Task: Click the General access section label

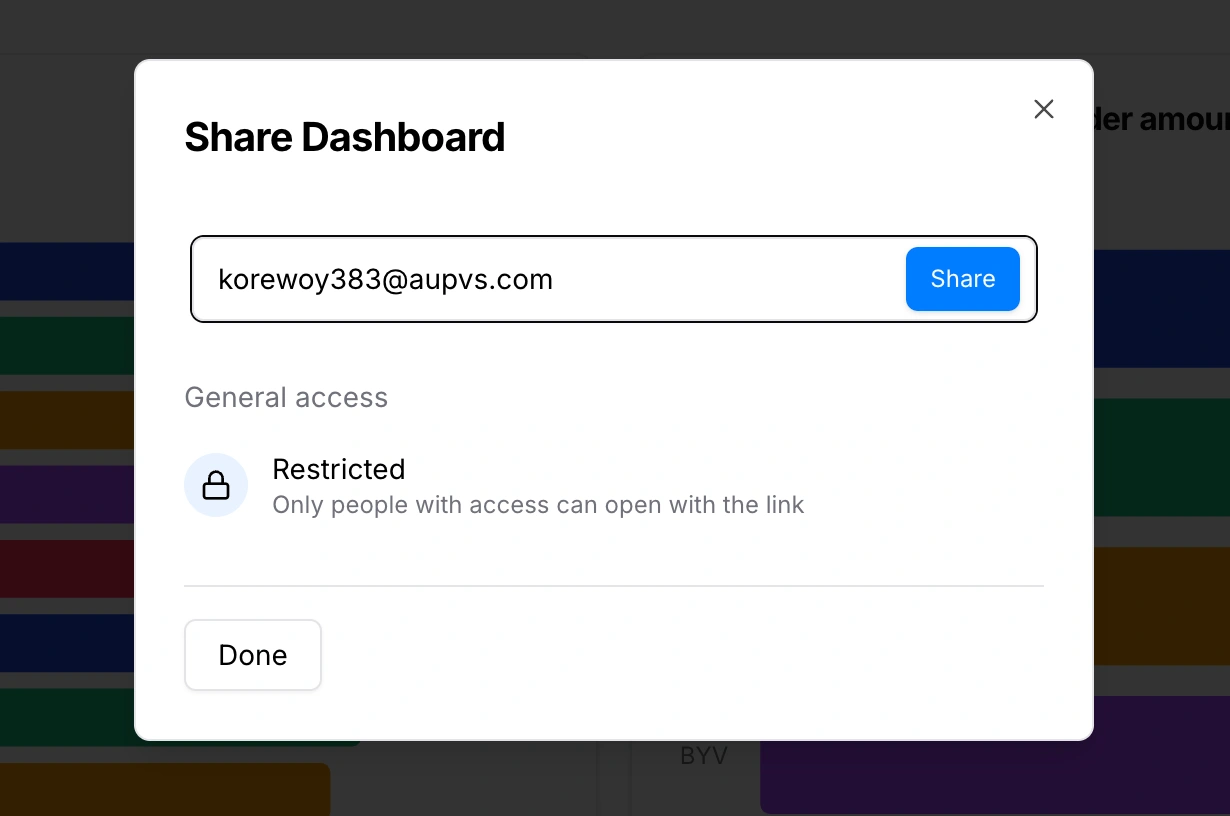Action: point(286,397)
